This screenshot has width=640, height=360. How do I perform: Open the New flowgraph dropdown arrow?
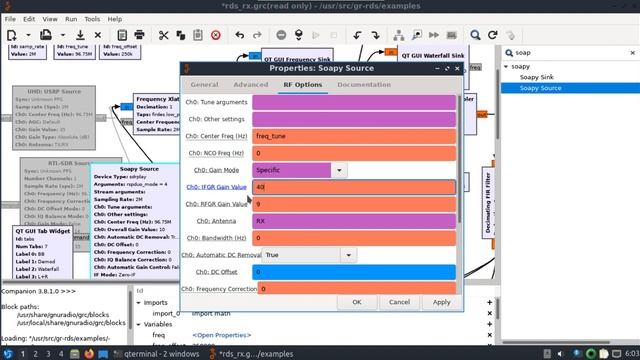[x=28, y=35]
